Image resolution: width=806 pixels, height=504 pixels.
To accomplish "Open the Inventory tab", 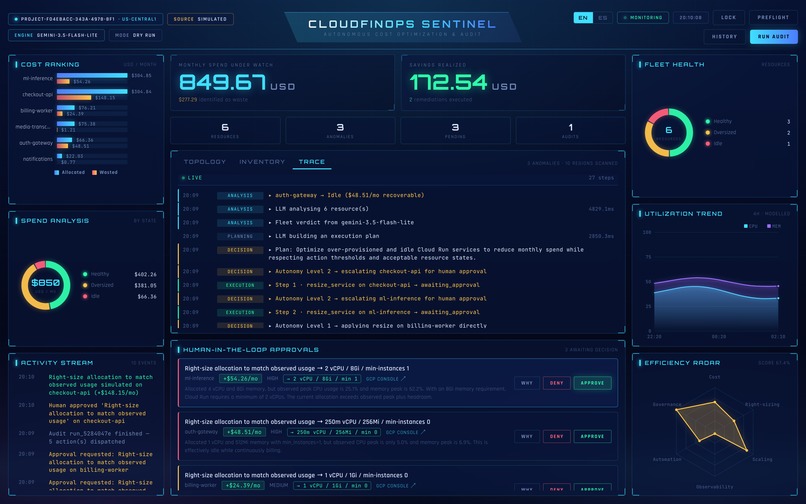I will point(262,162).
